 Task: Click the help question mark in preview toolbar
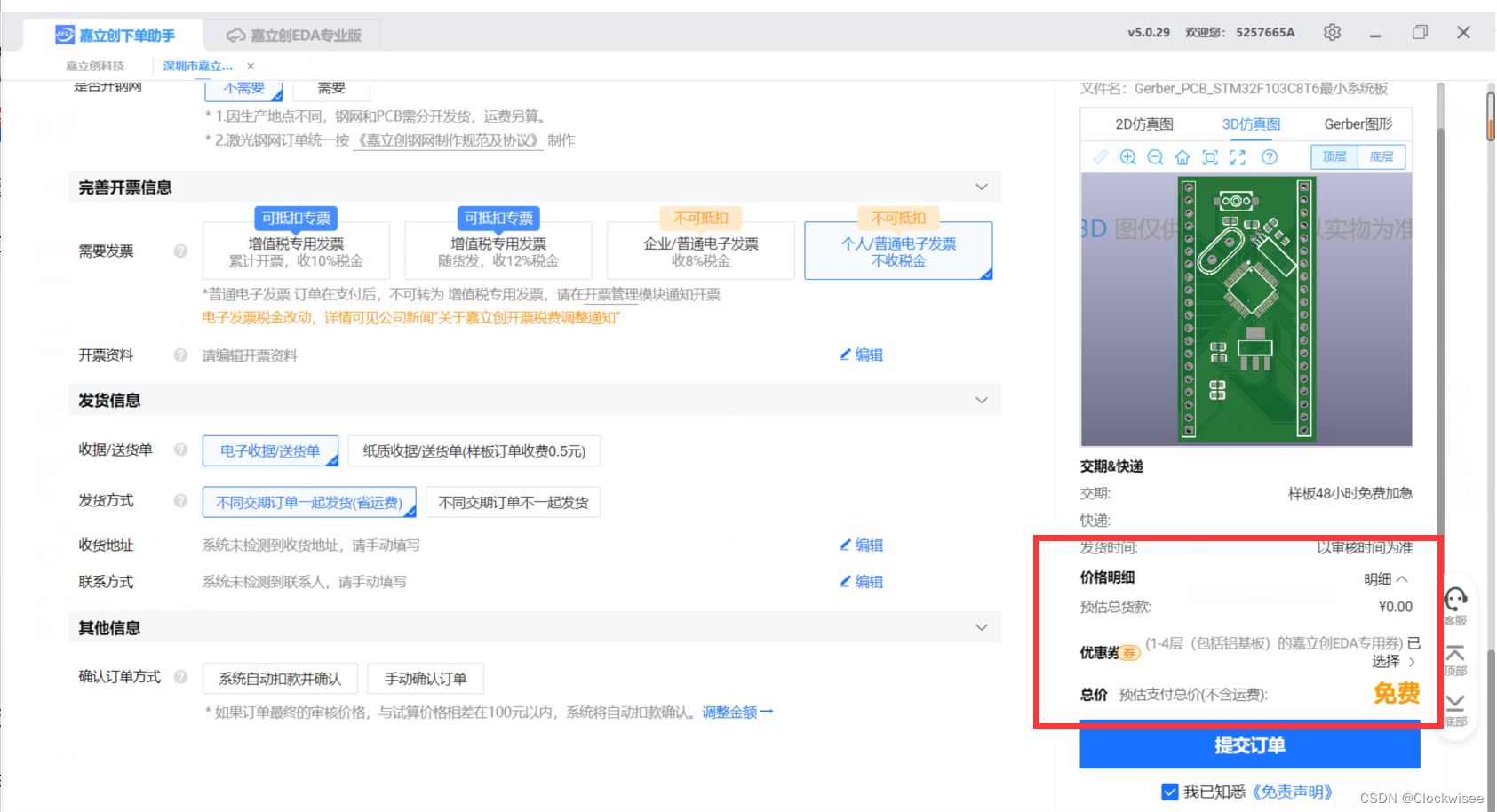(1270, 157)
